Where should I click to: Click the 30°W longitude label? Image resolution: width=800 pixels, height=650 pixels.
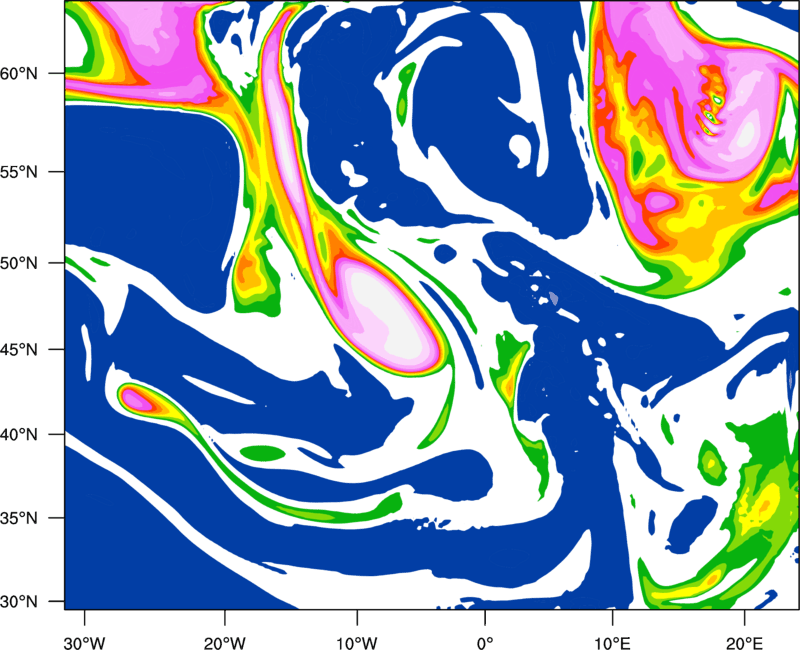[85, 642]
